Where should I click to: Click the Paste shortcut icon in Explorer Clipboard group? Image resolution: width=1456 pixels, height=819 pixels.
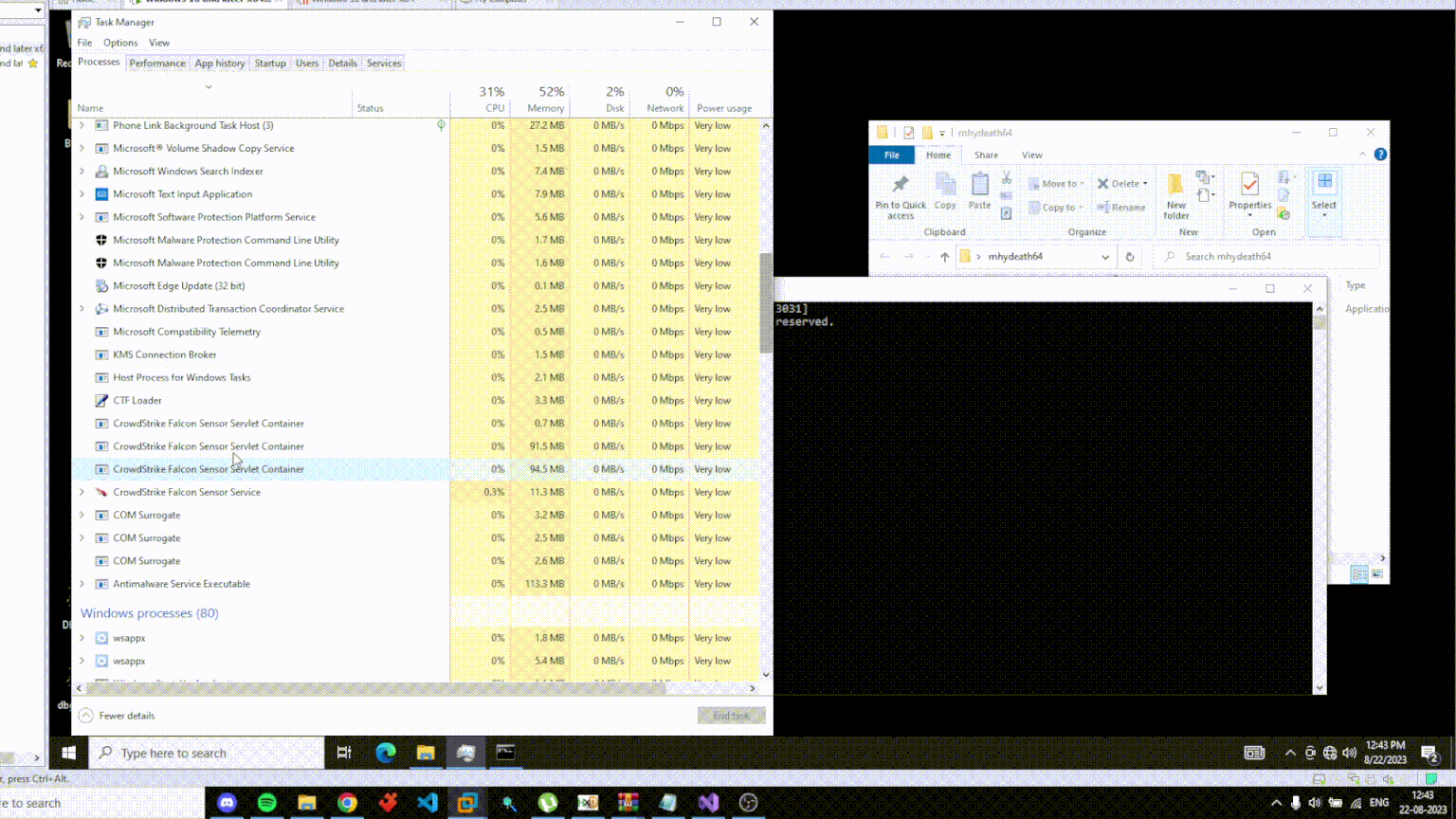coord(1006,213)
